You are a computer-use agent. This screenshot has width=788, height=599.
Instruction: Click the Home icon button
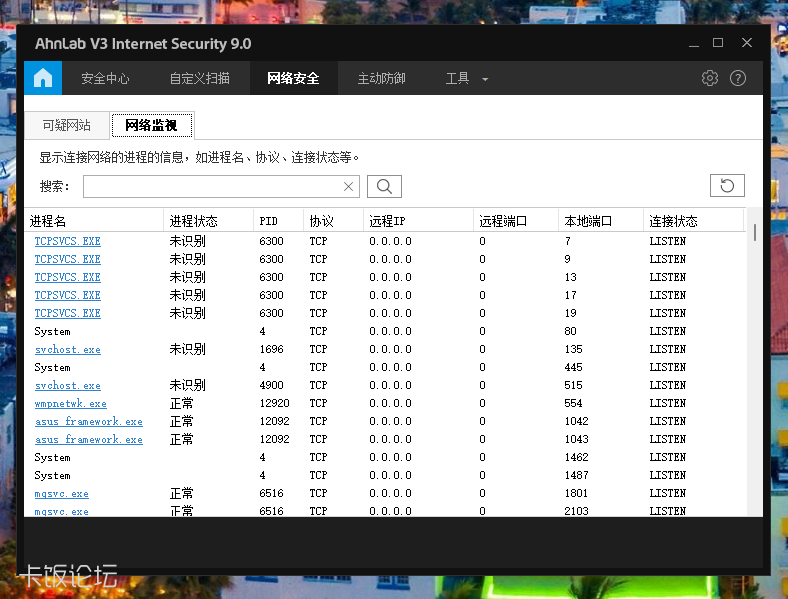(x=43, y=78)
